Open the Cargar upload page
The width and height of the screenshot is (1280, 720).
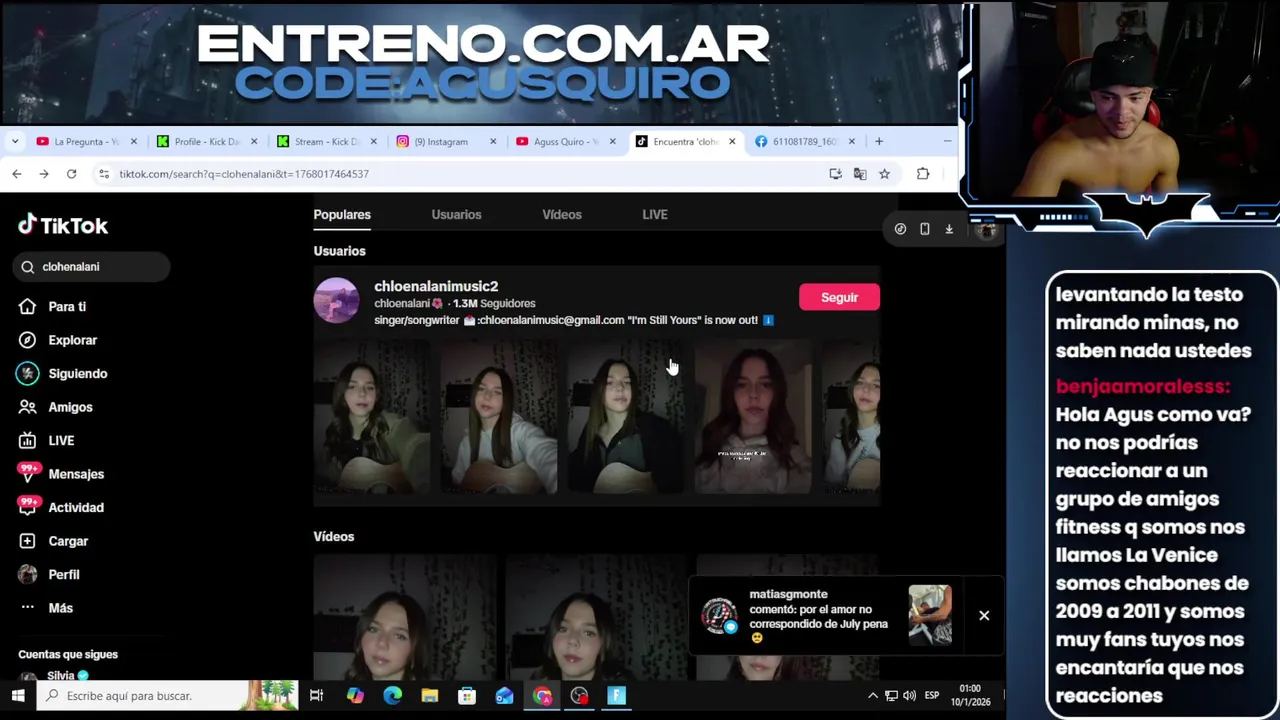tap(68, 541)
